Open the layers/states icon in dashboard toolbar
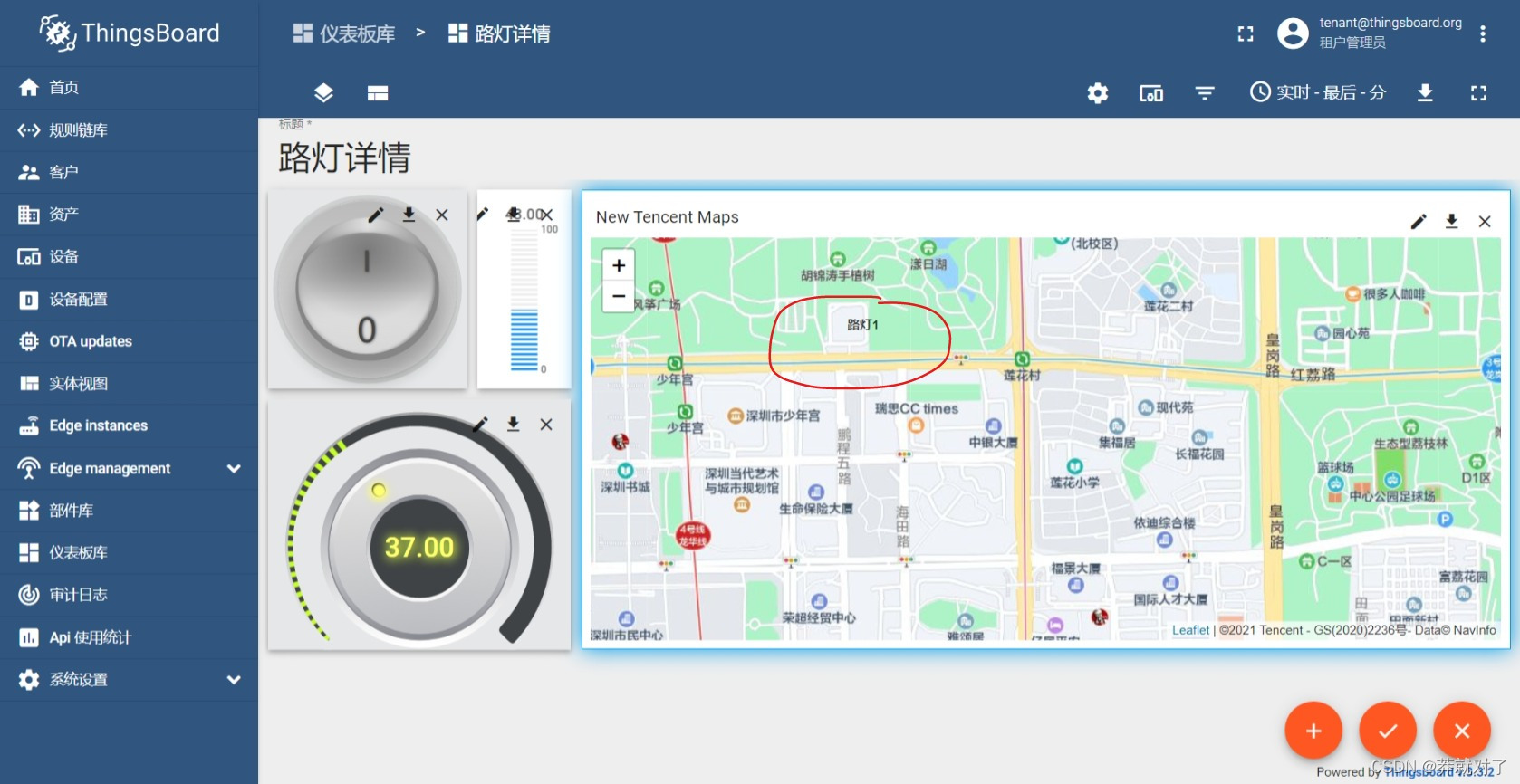 pyautogui.click(x=323, y=93)
